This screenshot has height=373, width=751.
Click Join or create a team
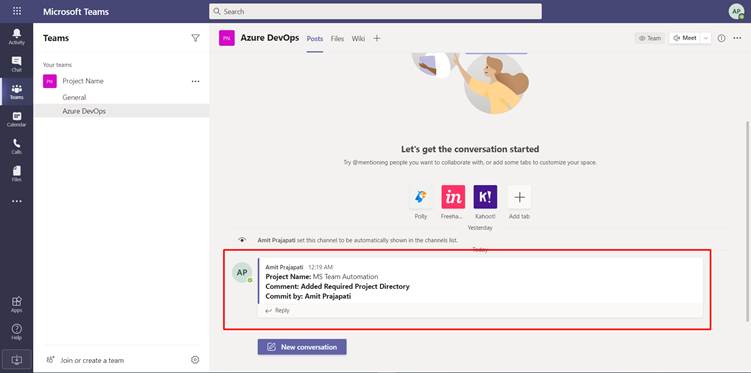pyautogui.click(x=85, y=360)
